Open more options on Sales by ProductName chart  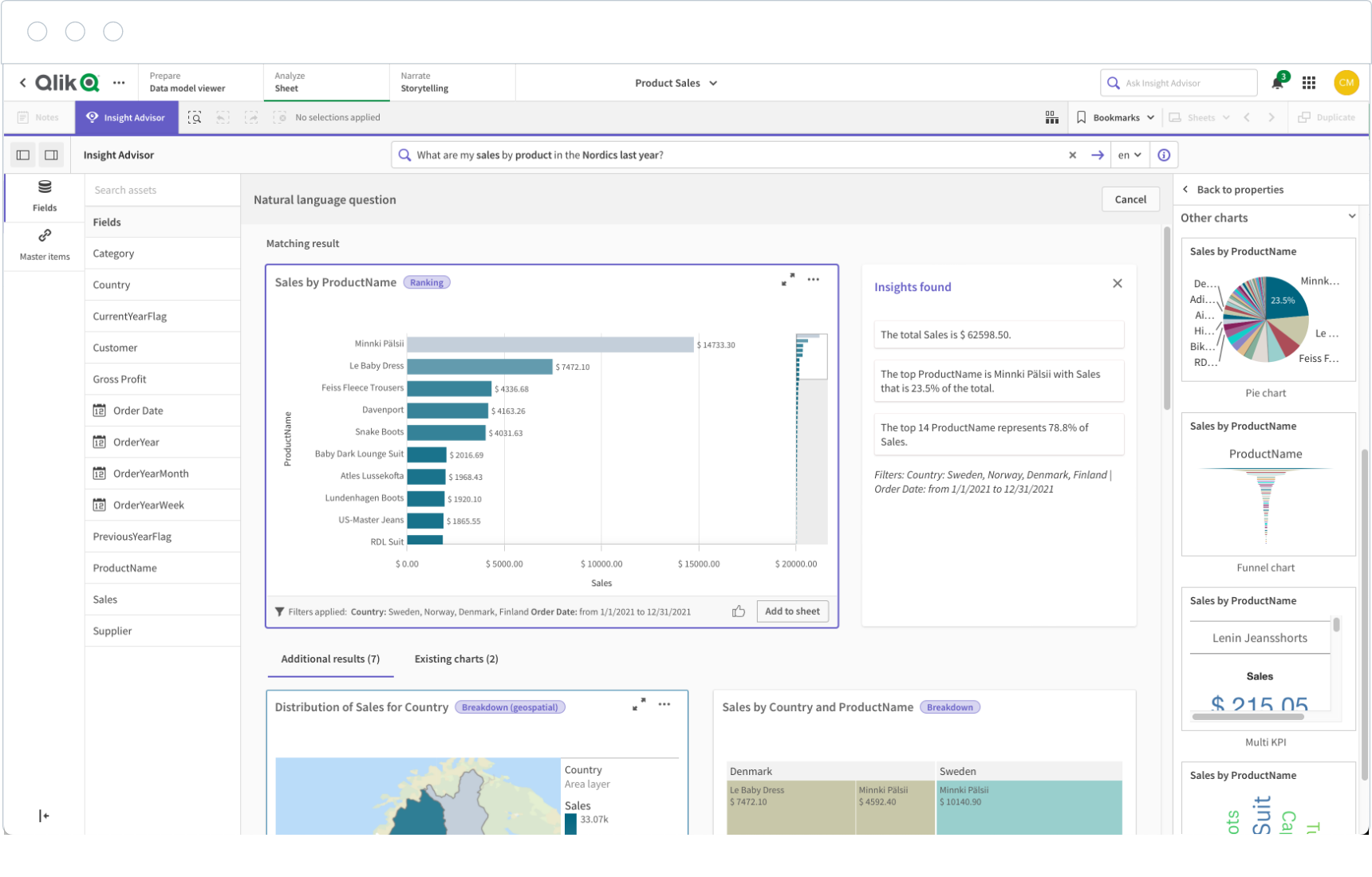[x=813, y=280]
